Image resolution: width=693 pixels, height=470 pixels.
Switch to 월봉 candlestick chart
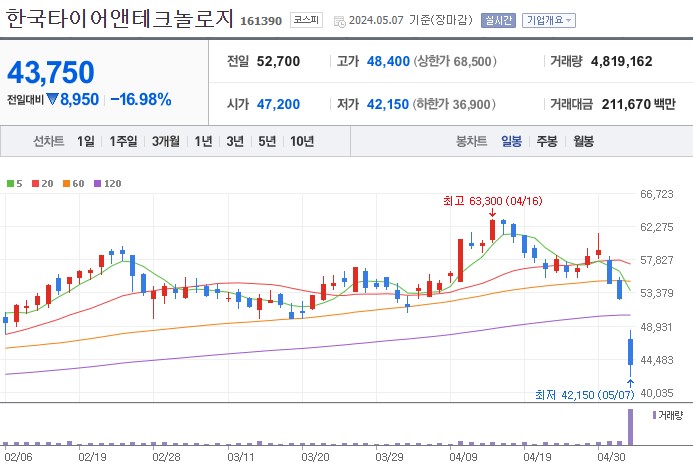coord(583,141)
